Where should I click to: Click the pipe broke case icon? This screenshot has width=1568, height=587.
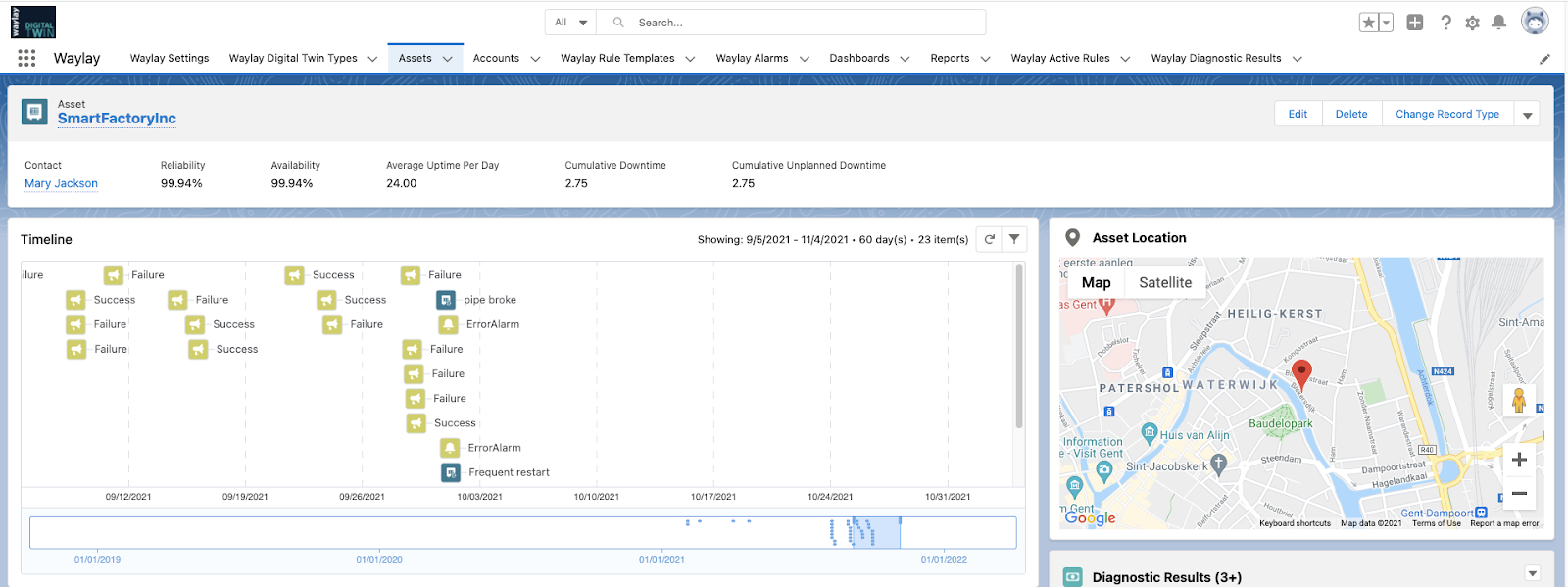point(446,300)
